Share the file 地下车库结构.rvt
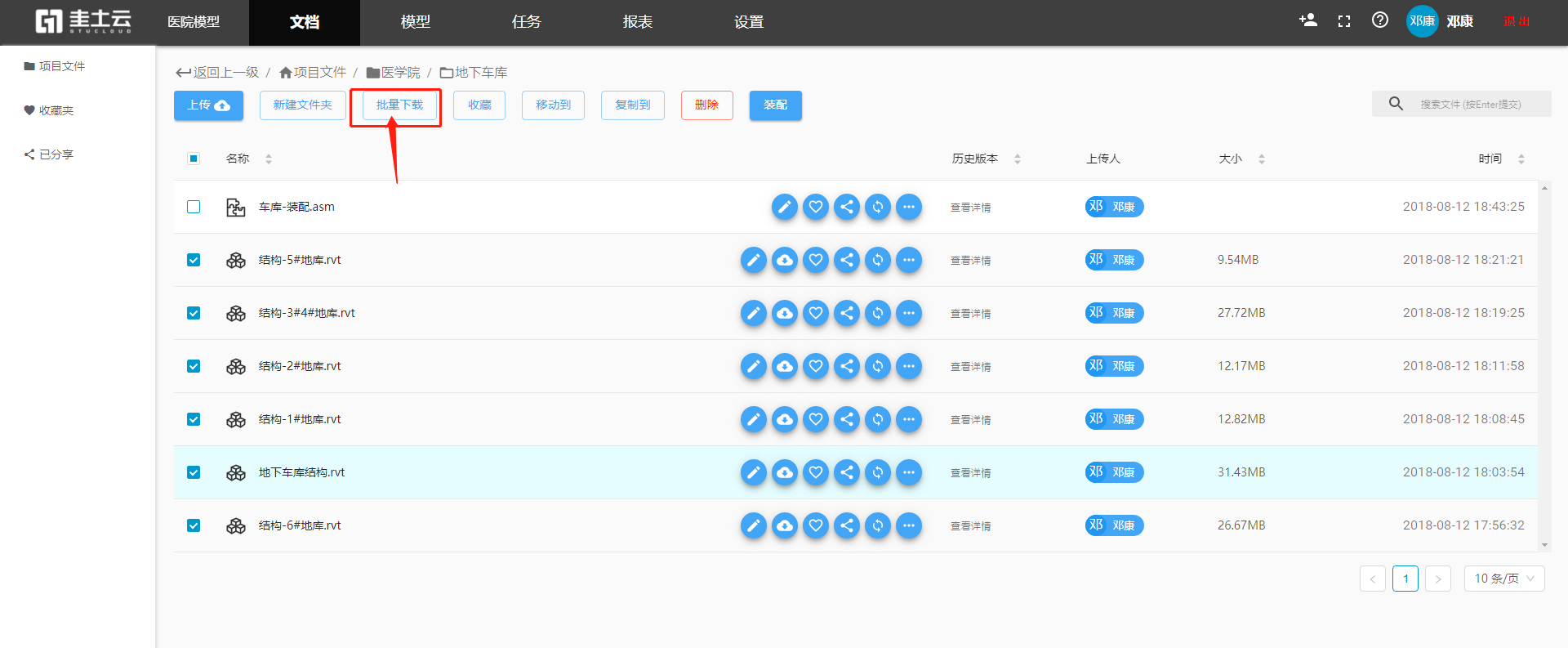Image resolution: width=1568 pixels, height=648 pixels. tap(847, 472)
